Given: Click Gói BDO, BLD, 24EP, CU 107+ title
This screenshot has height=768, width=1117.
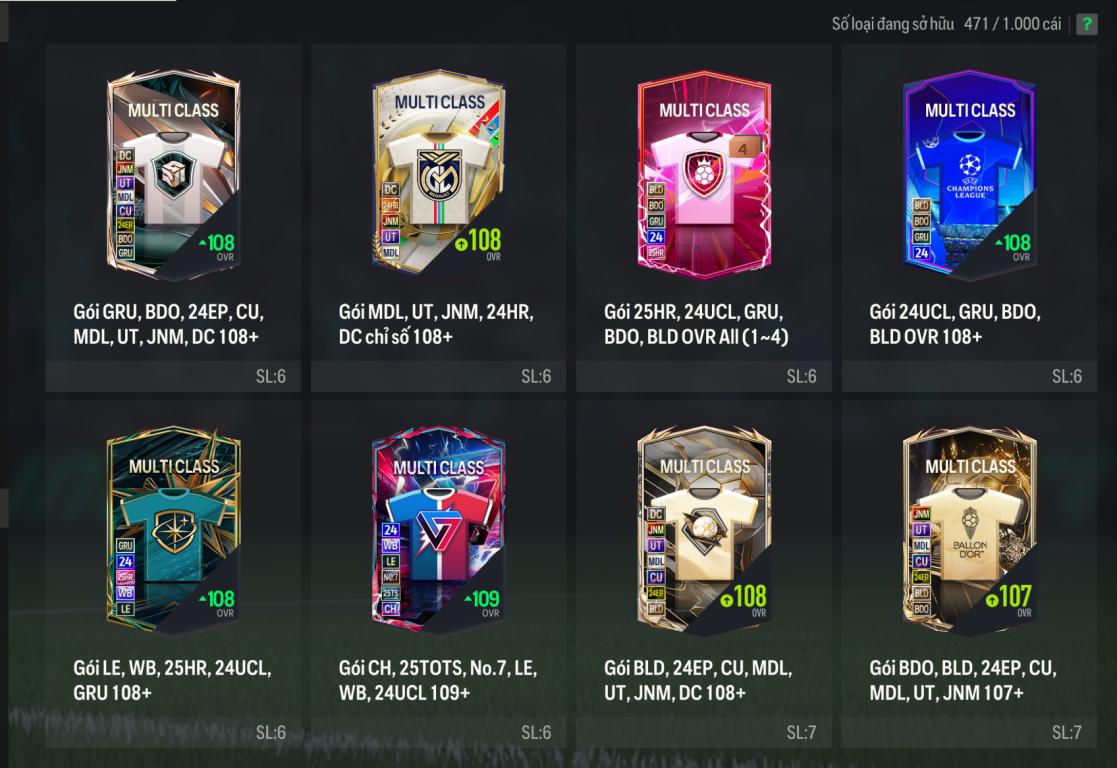Looking at the screenshot, I should coord(962,680).
